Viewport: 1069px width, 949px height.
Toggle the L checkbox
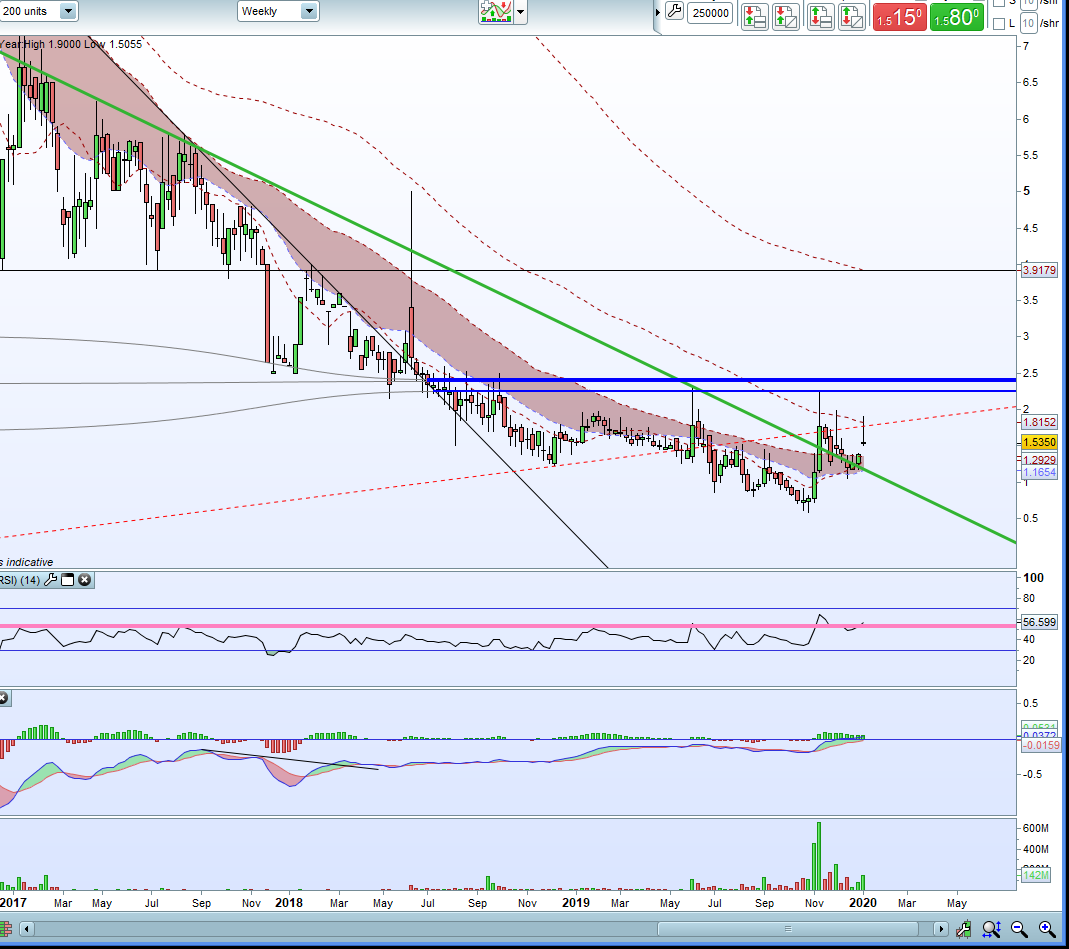[999, 24]
